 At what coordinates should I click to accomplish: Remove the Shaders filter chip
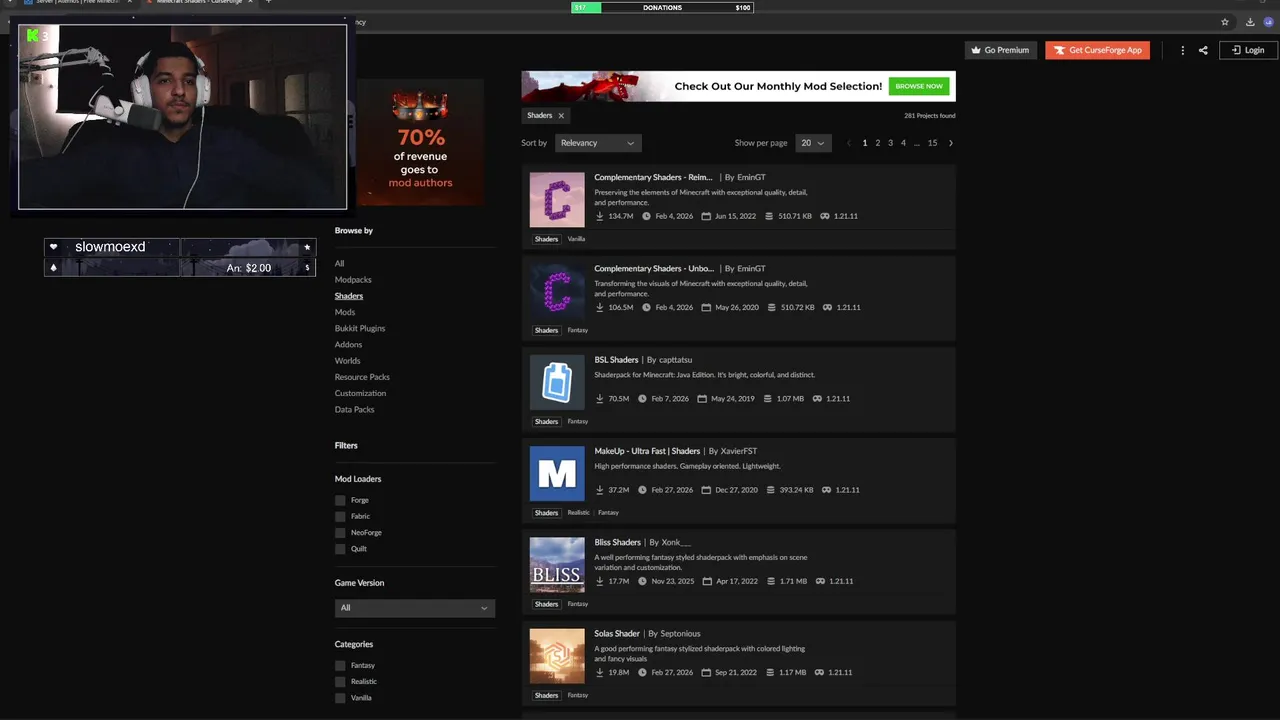tap(561, 116)
